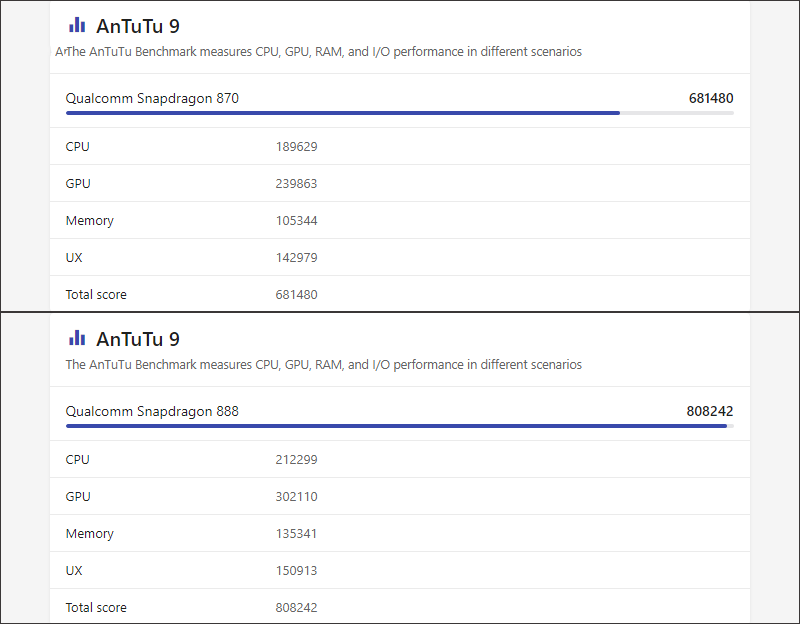The width and height of the screenshot is (800, 624).
Task: Click the lower AnTuTu benchmark description text
Action: [323, 364]
